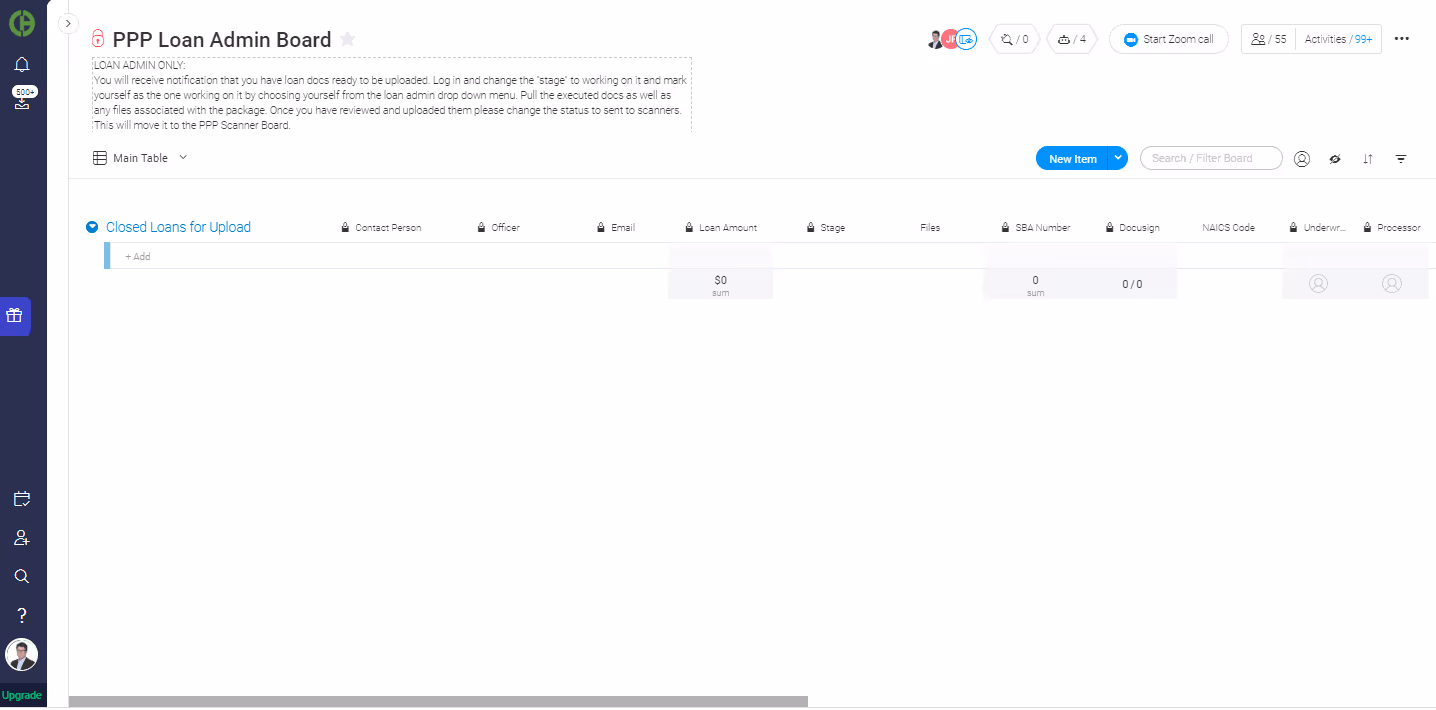This screenshot has width=1436, height=710.
Task: Click the gift icon in left sidebar
Action: [14, 316]
